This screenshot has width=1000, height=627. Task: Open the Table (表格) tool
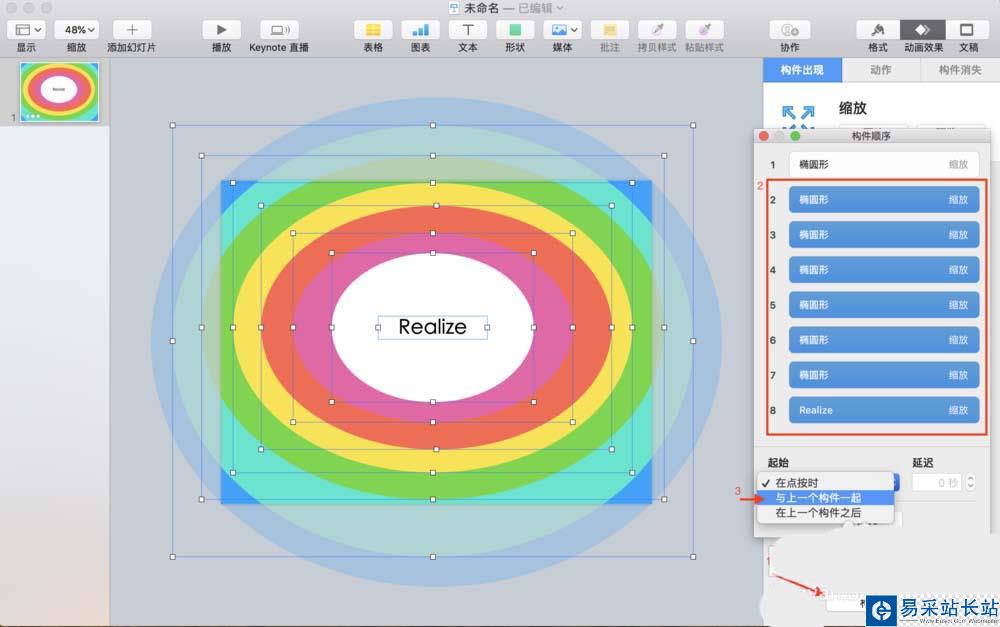tap(372, 30)
